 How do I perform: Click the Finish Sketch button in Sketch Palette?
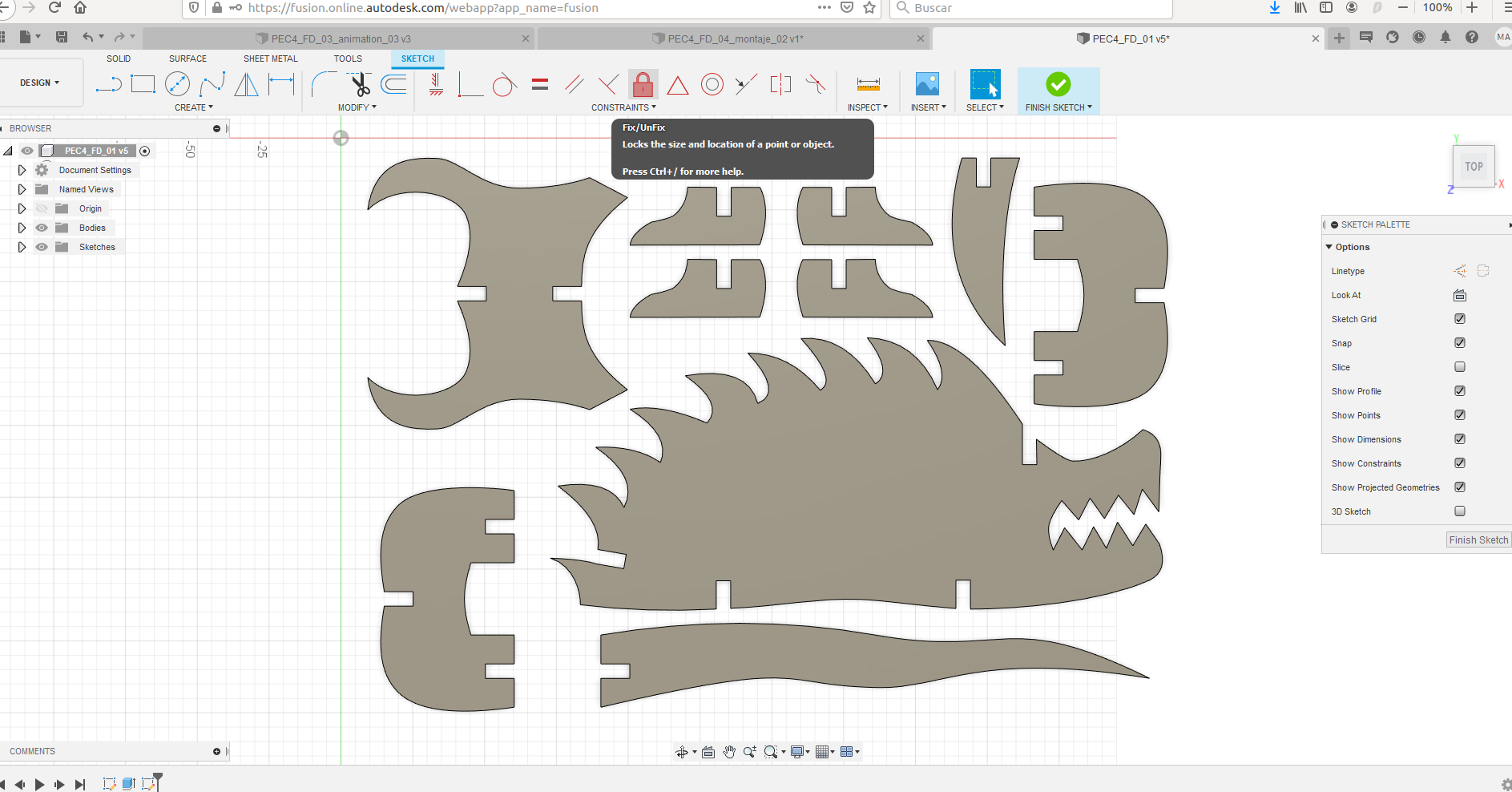click(x=1478, y=539)
